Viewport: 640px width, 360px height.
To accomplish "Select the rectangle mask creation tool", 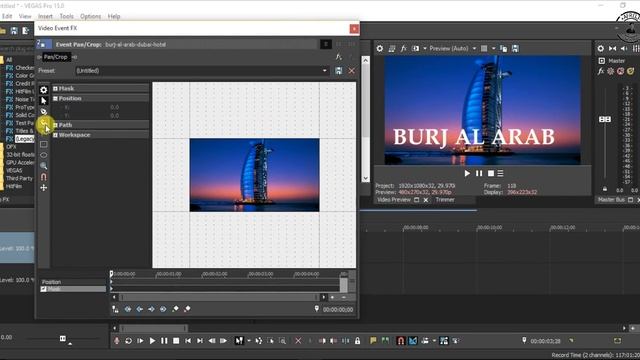I will [x=44, y=144].
